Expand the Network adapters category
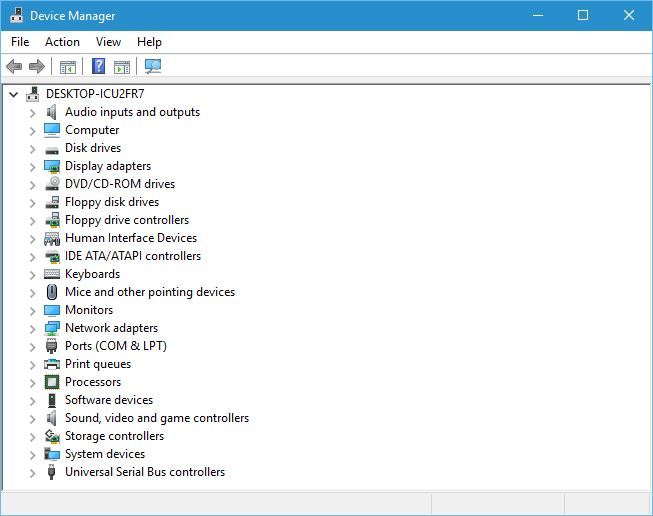Image resolution: width=653 pixels, height=516 pixels. tap(32, 329)
